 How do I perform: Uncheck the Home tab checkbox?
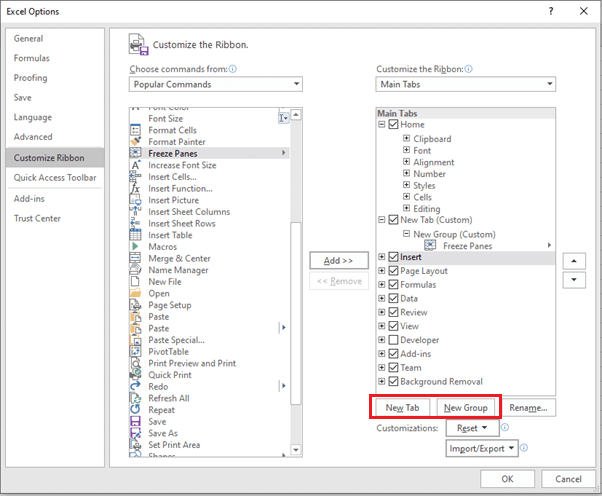[393, 124]
